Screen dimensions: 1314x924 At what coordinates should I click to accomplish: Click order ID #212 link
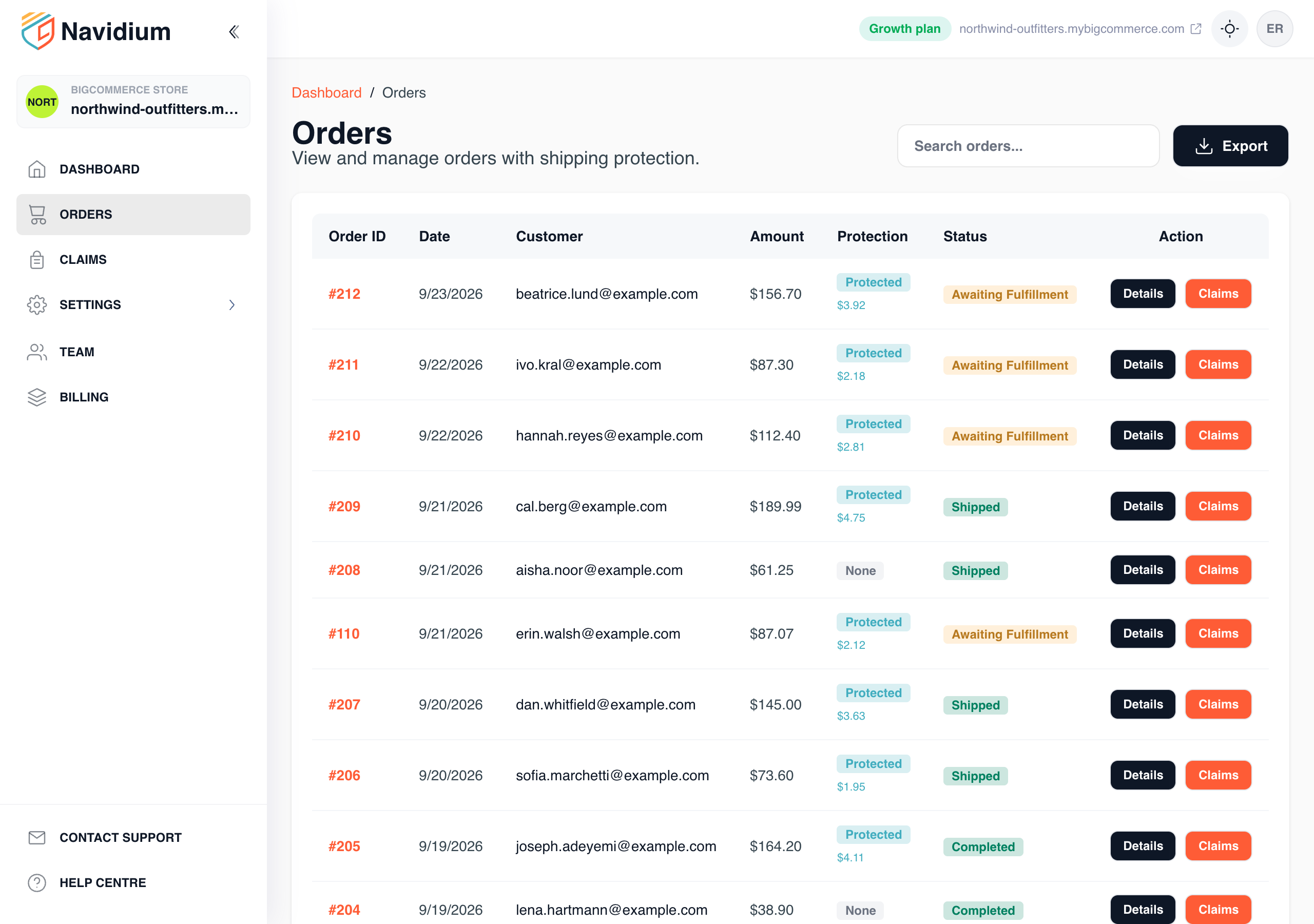coord(344,294)
